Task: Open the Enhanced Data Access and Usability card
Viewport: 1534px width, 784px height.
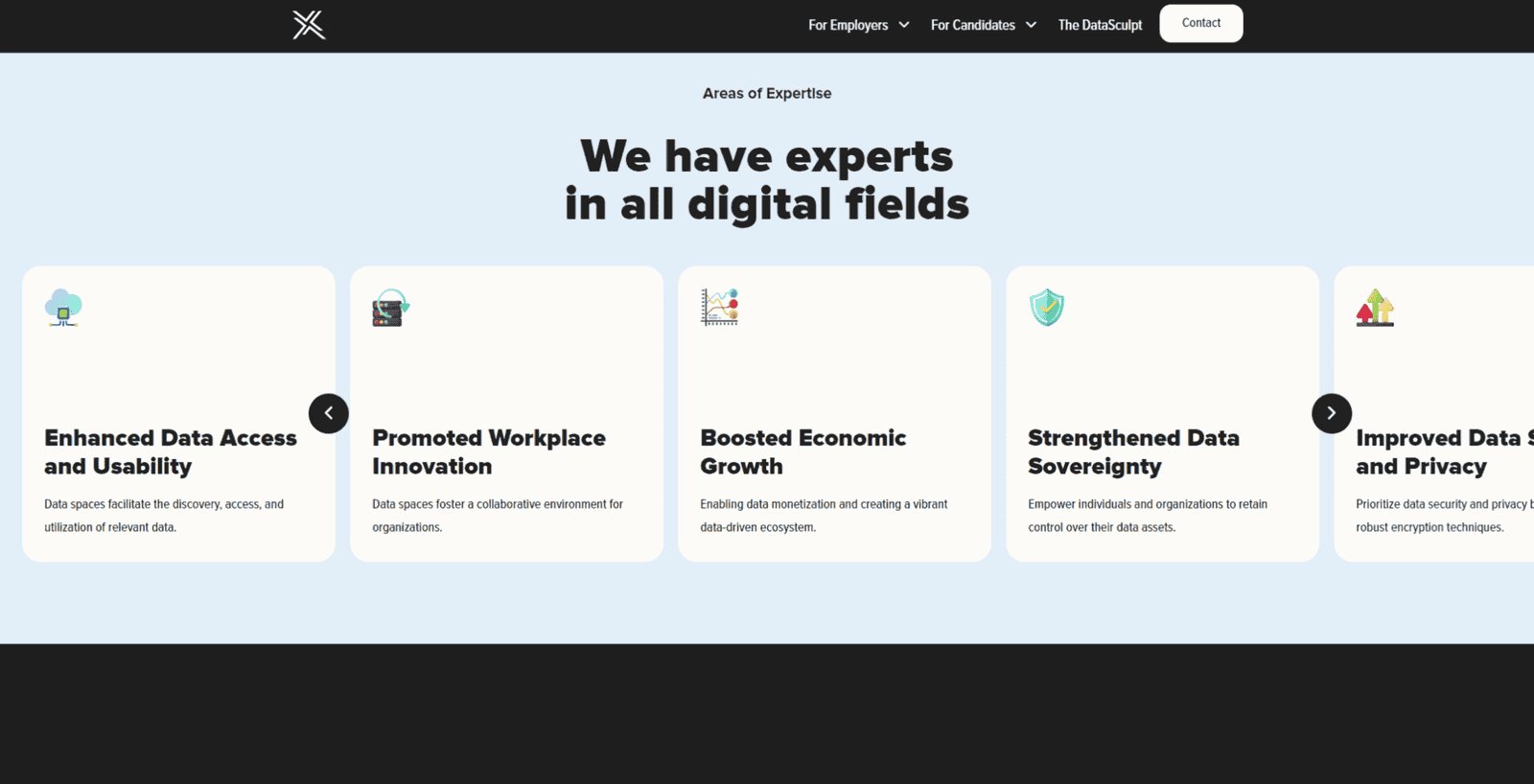Action: pos(178,413)
